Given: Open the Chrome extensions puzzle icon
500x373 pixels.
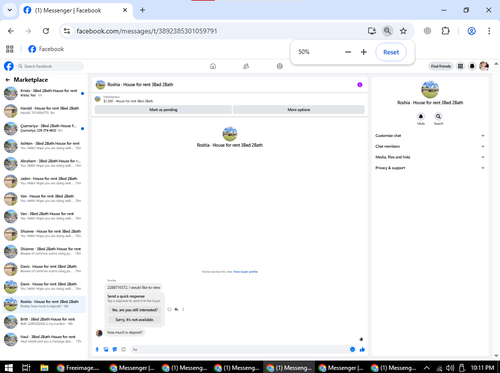Looking at the screenshot, I should pyautogui.click(x=445, y=31).
